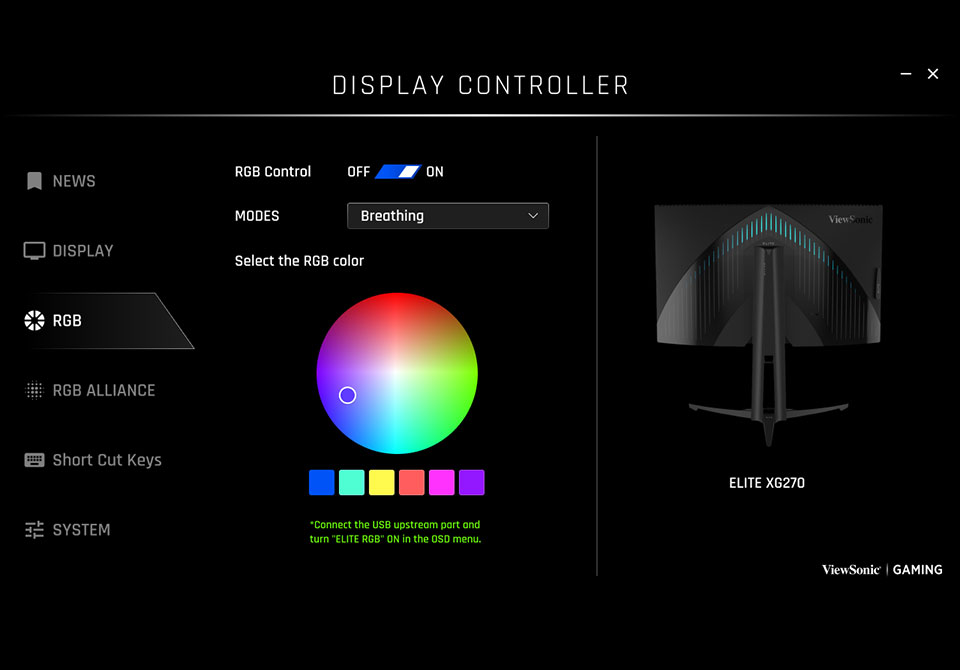Open the MODES dropdown showing Breathing

click(448, 216)
